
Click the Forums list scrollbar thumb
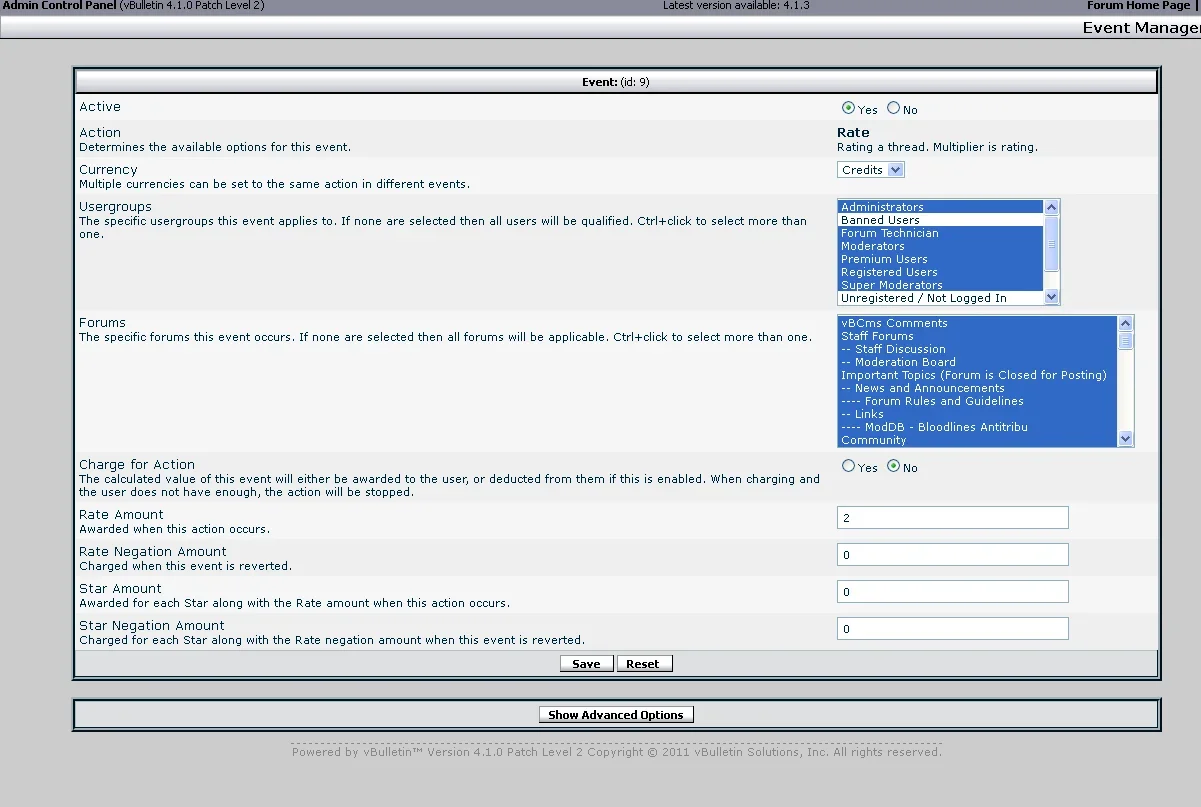(x=1126, y=341)
